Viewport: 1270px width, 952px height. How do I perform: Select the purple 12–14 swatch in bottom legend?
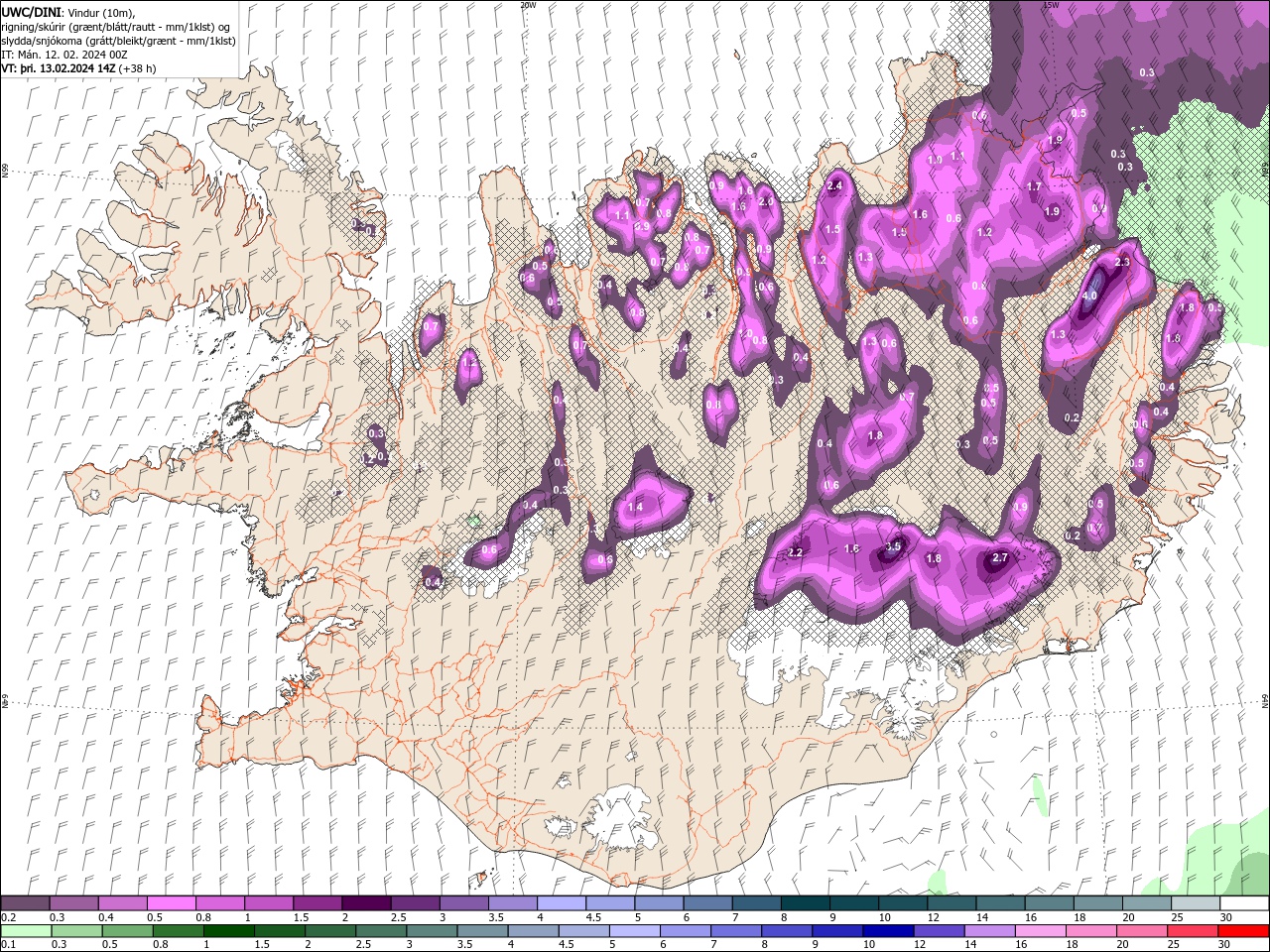938,931
